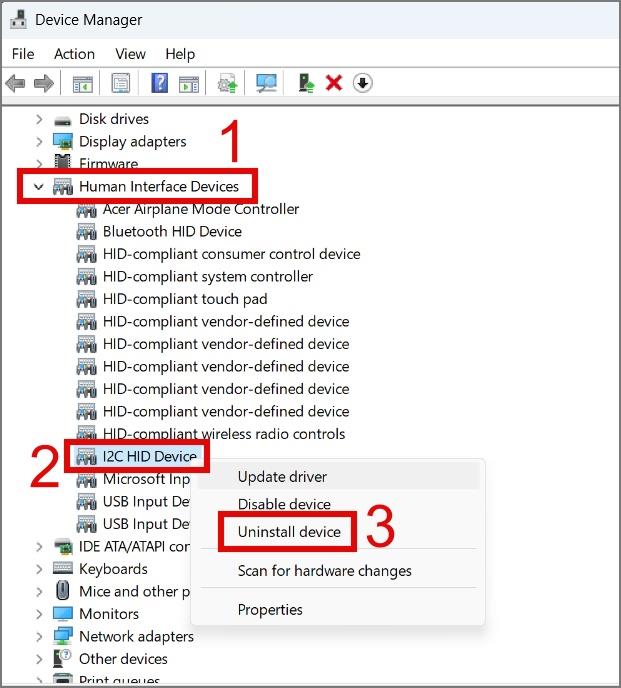Expand the Display adapters node
Screen dimensions: 621x688
[x=39, y=141]
